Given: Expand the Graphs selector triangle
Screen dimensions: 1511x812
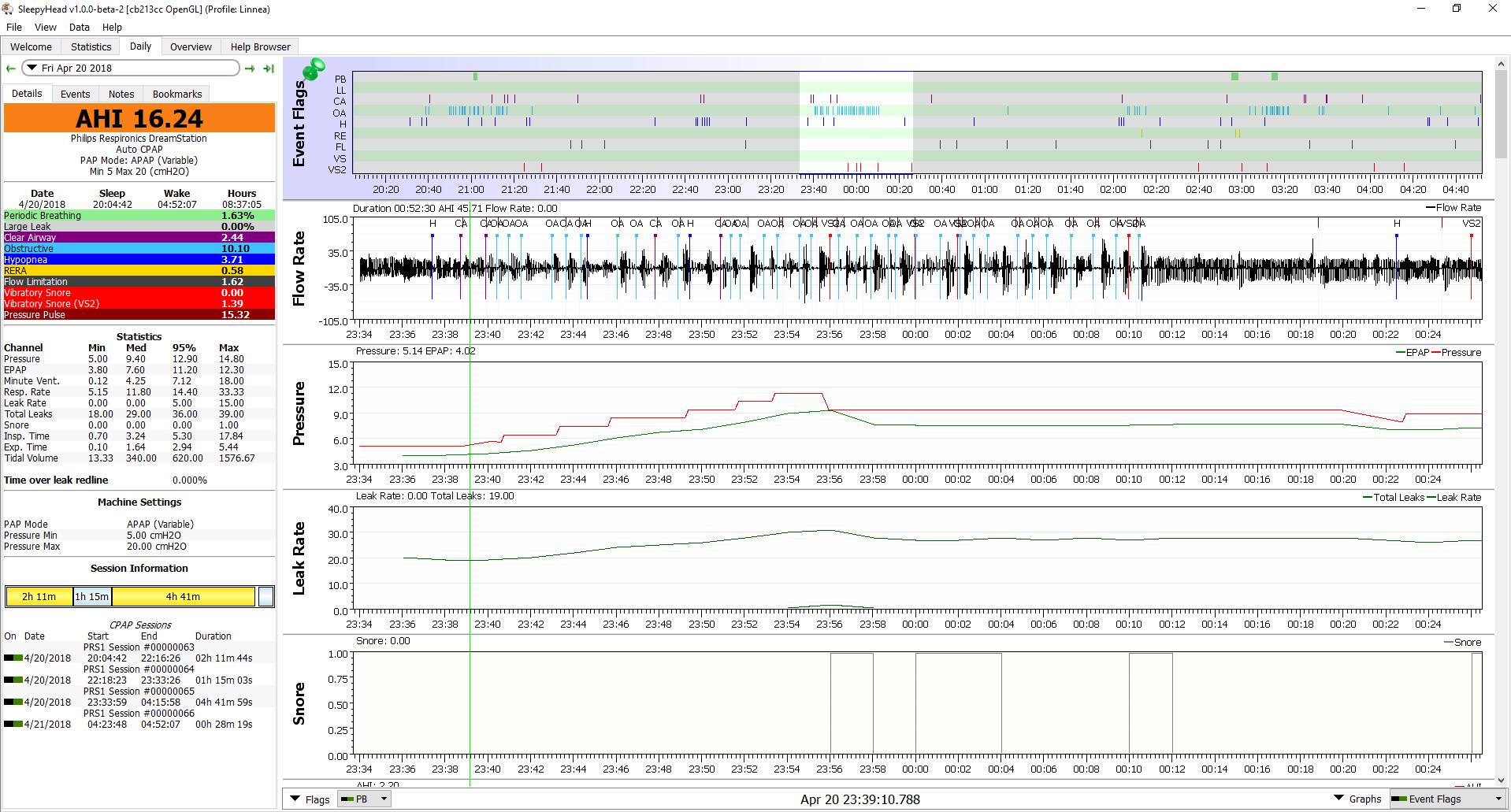Looking at the screenshot, I should [x=1338, y=799].
